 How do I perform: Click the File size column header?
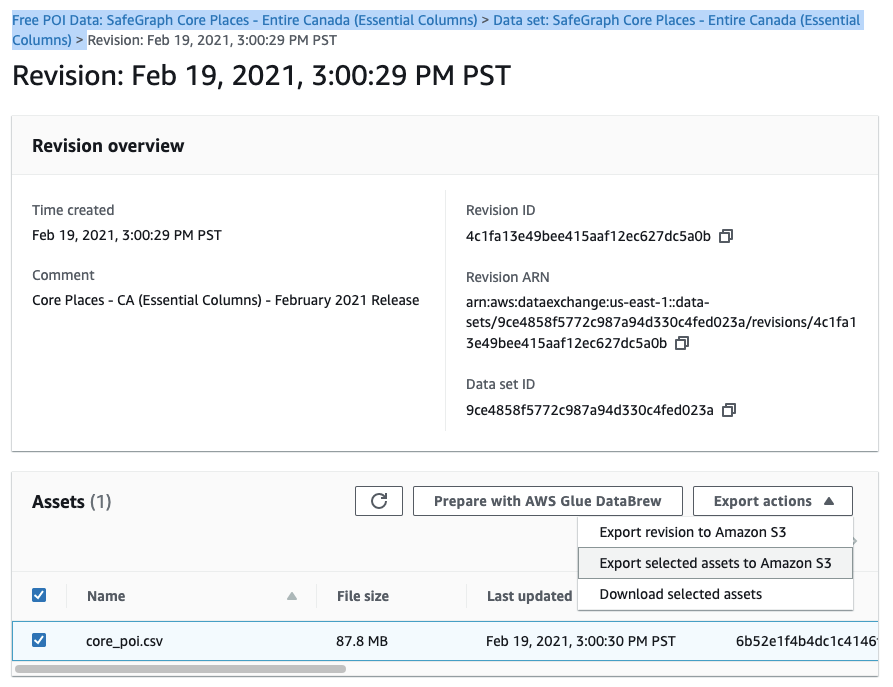[x=363, y=596]
